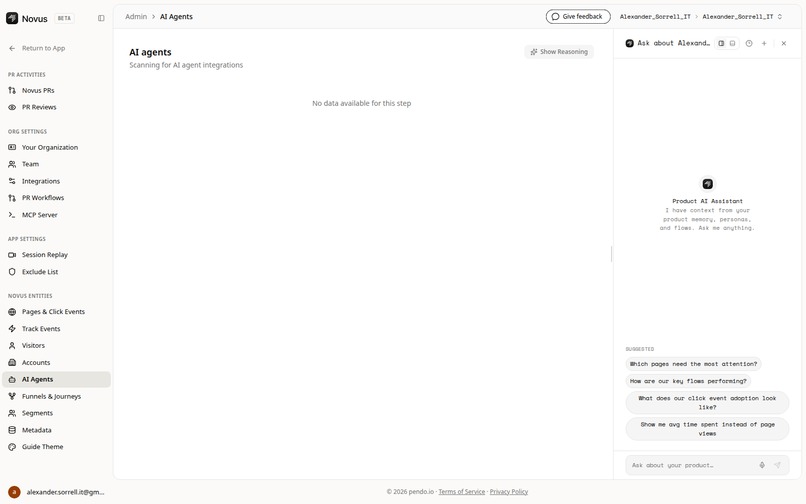Switch chat to floating window layout
The image size is (806, 504).
point(732,44)
